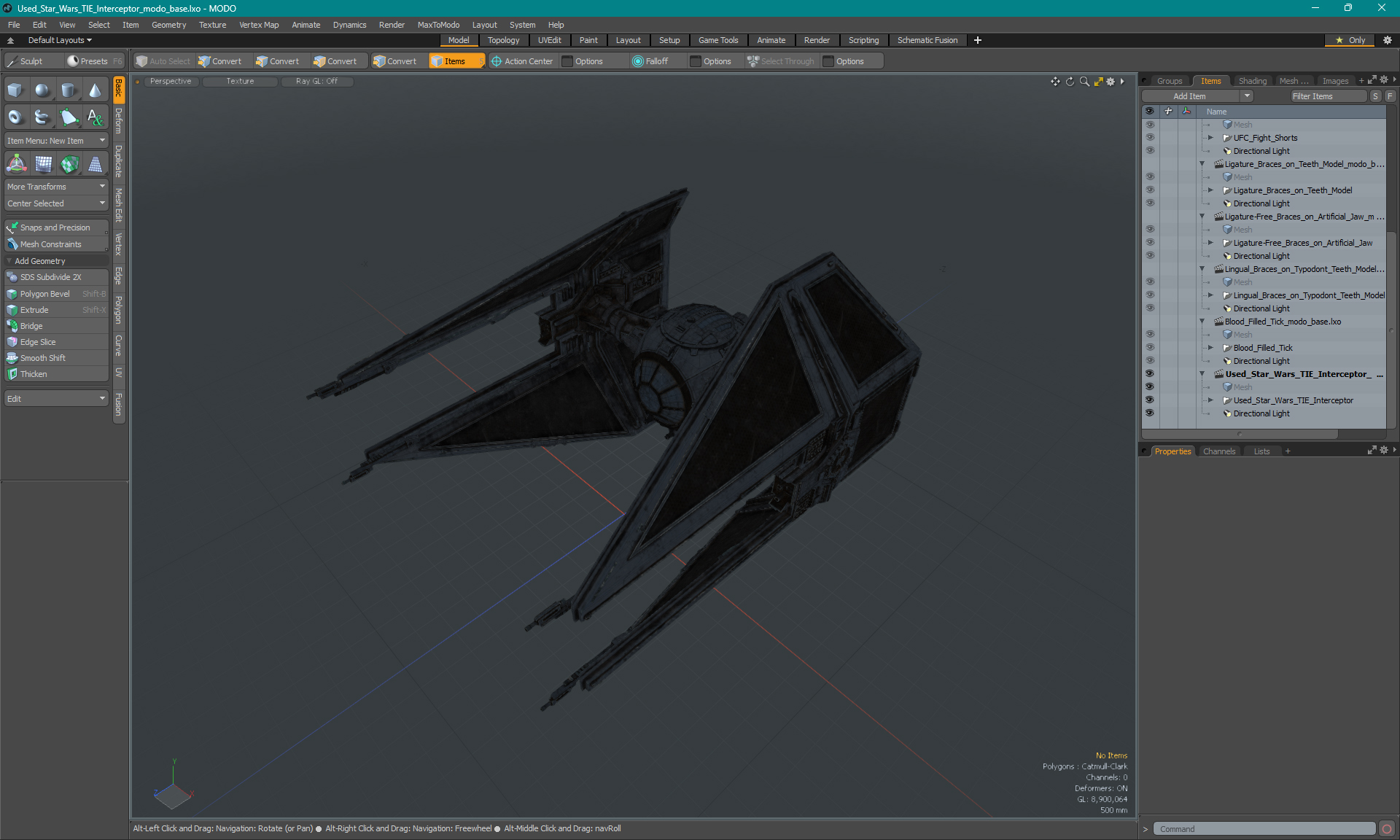The image size is (1400, 840).
Task: Select the Perspective viewport view button
Action: tap(171, 82)
